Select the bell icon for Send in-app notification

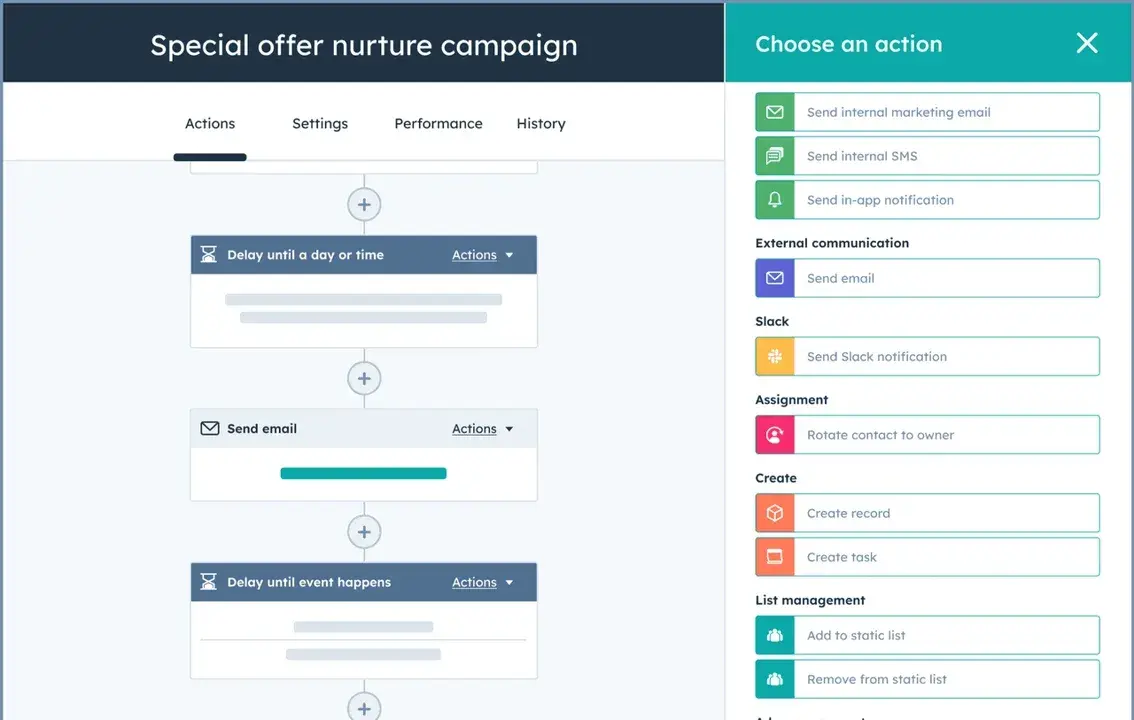coord(774,199)
